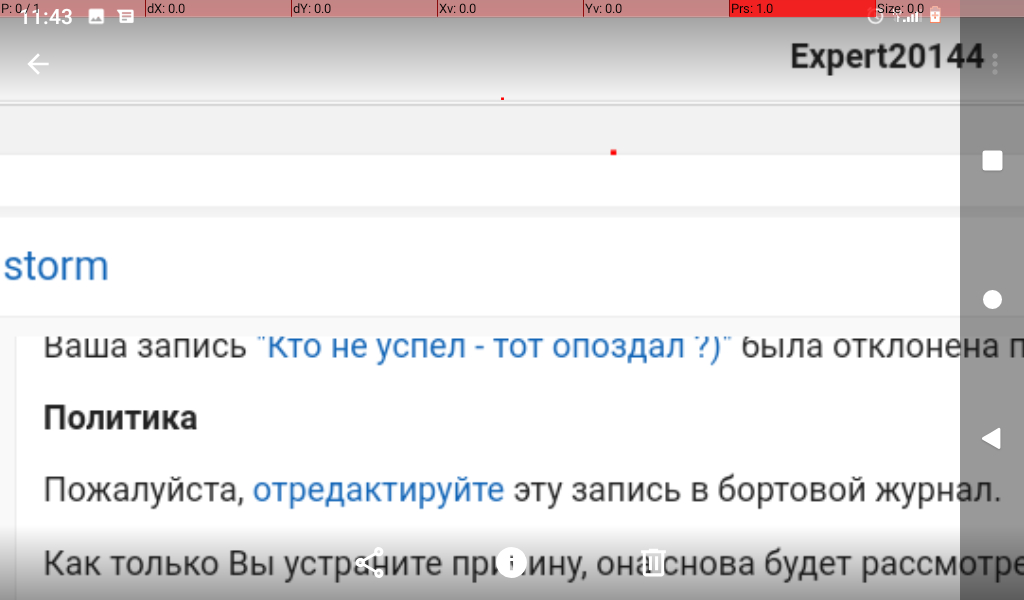Tap the battery icon in status bar
The width and height of the screenshot is (1024, 600).
click(x=935, y=15)
